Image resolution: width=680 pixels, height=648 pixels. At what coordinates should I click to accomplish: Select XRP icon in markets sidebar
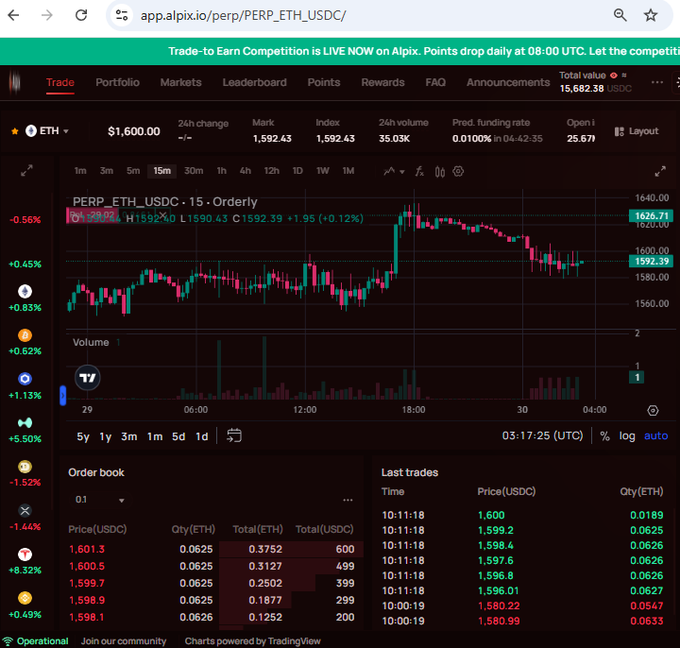click(x=25, y=511)
